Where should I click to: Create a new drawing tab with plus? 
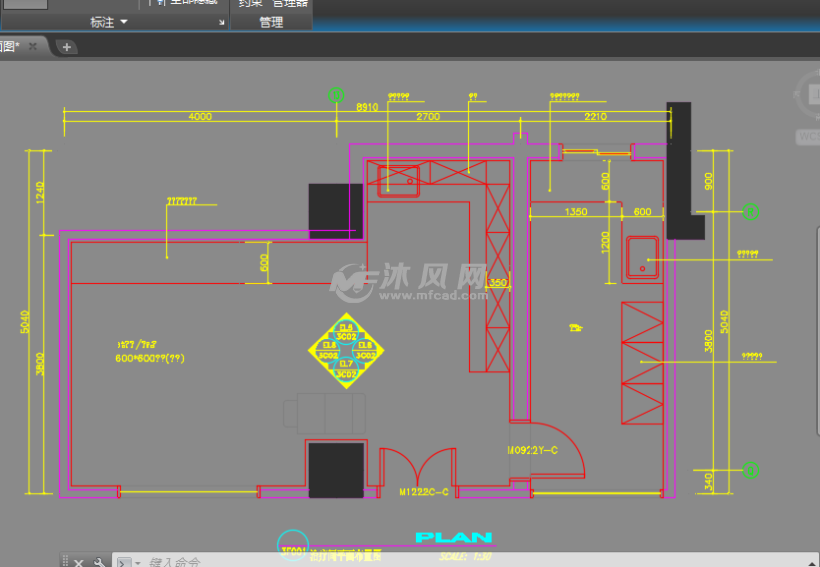click(66, 47)
